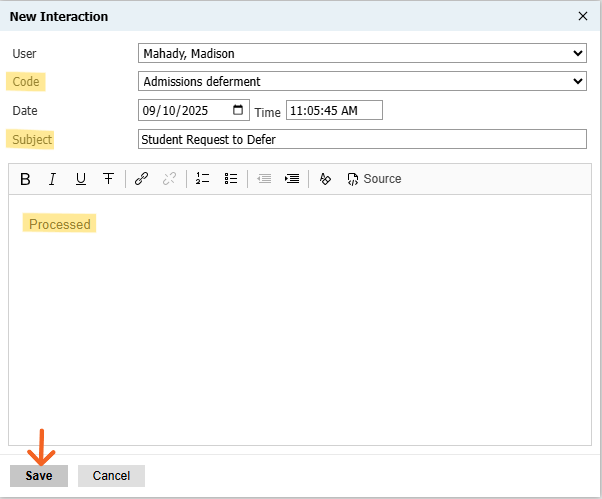Toggle italic text formatting
Image resolution: width=602 pixels, height=499 pixels.
point(52,179)
